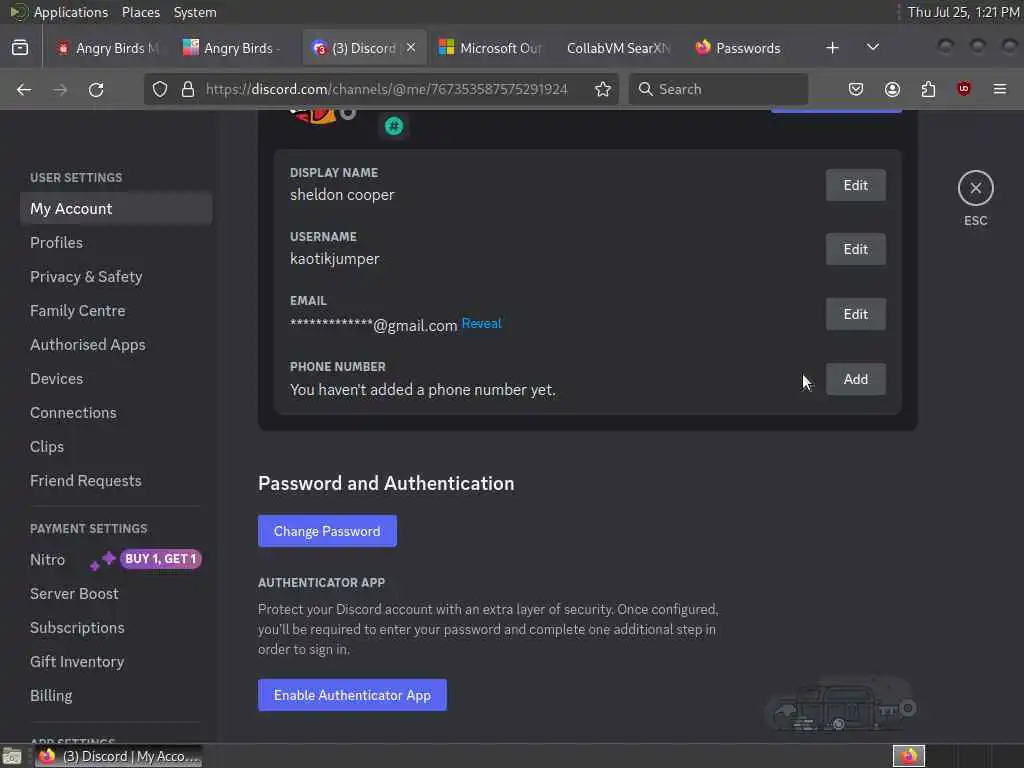Open Server Boost settings
Screen dimensions: 1024x768
point(116,593)
